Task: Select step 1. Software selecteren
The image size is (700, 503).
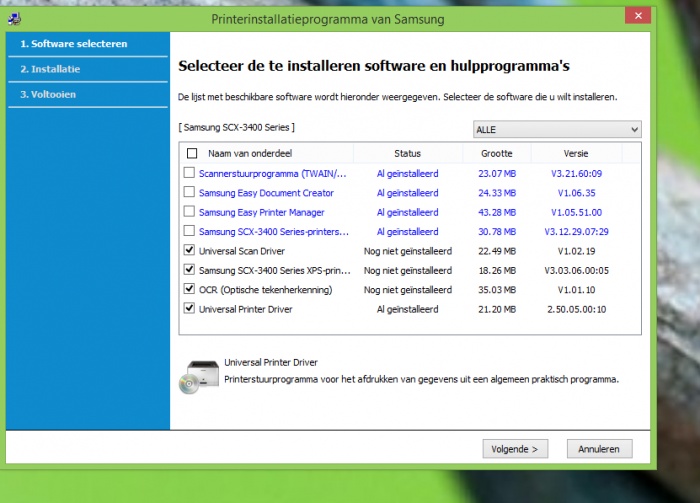Action: point(74,44)
